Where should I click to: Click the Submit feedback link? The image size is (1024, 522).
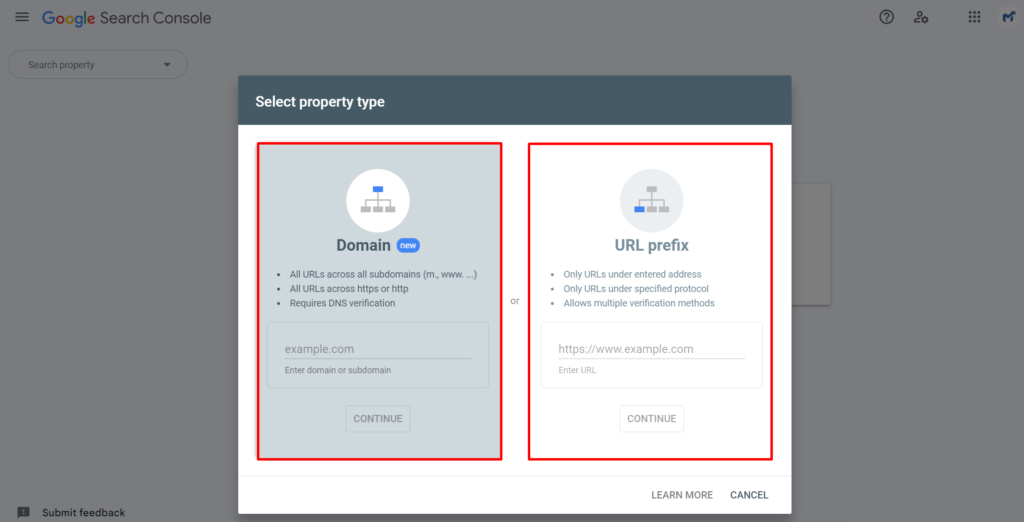point(84,513)
